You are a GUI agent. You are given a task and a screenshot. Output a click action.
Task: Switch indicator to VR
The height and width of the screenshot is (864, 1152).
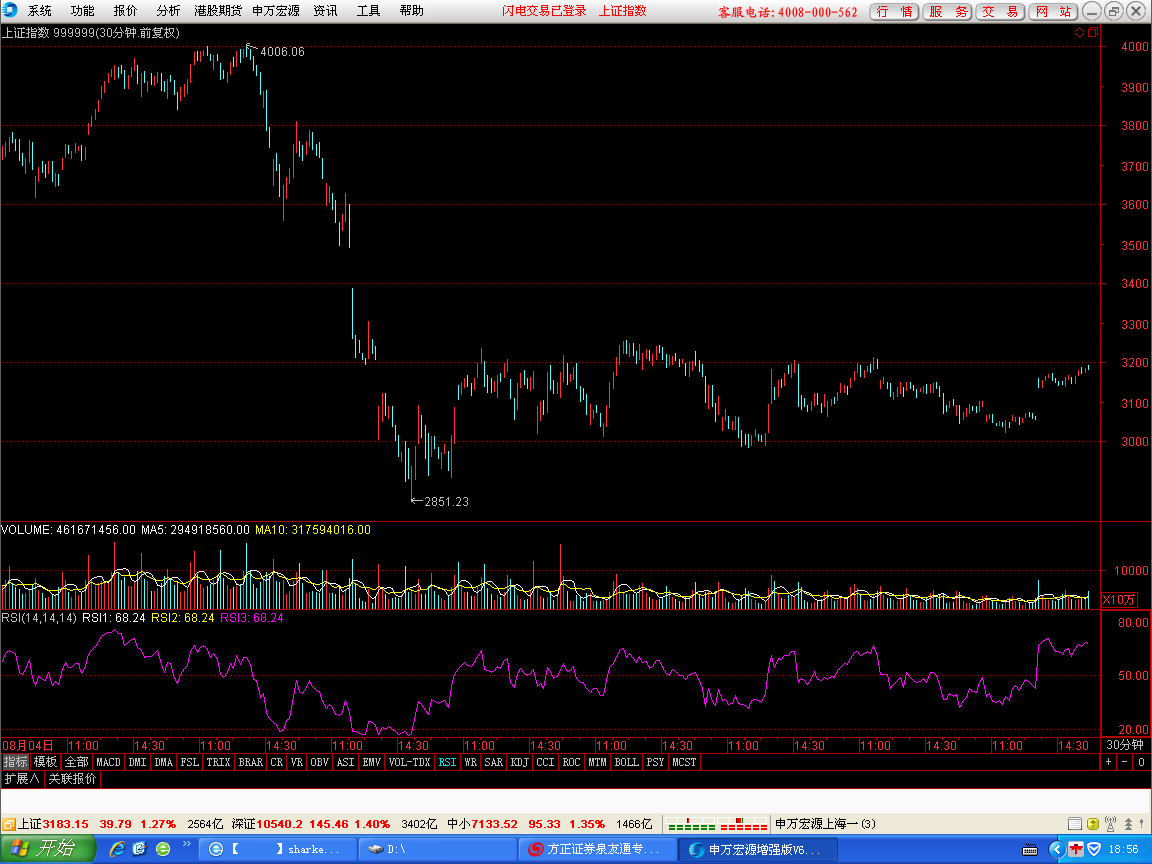(297, 762)
